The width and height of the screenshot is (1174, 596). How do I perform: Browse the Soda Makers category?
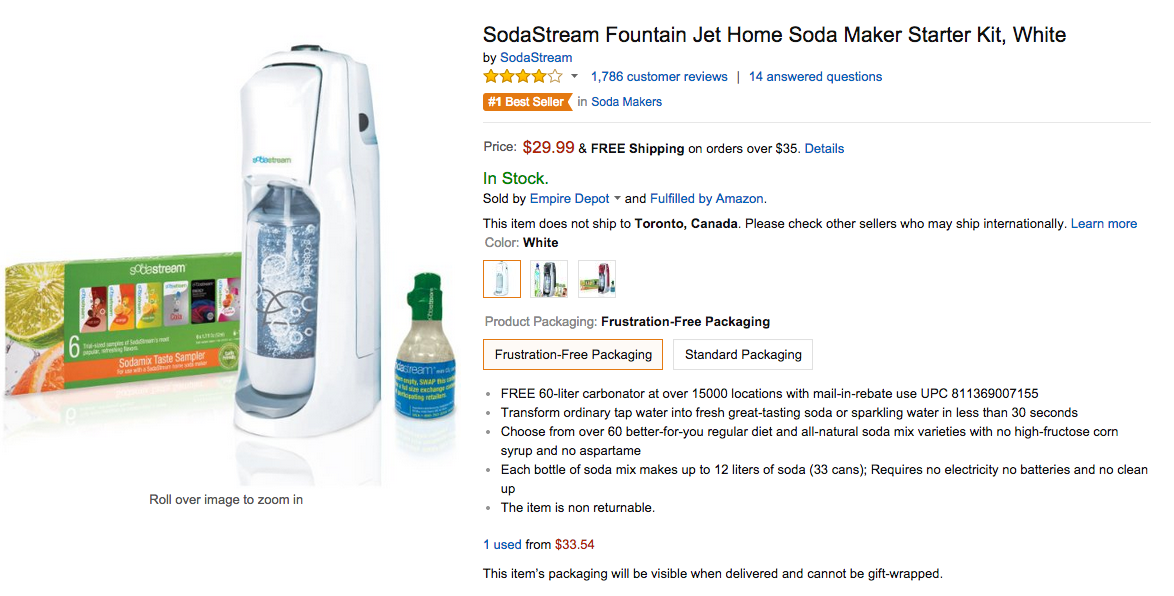click(x=626, y=101)
